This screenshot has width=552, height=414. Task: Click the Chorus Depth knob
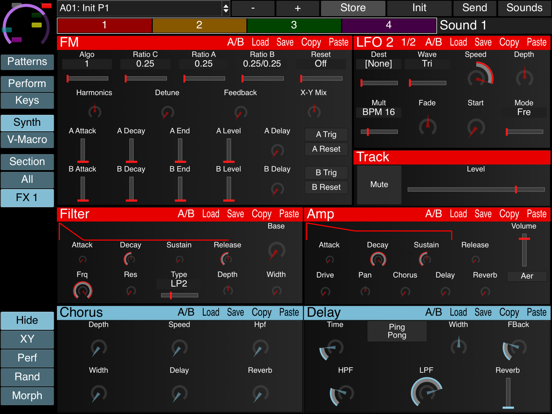[99, 348]
